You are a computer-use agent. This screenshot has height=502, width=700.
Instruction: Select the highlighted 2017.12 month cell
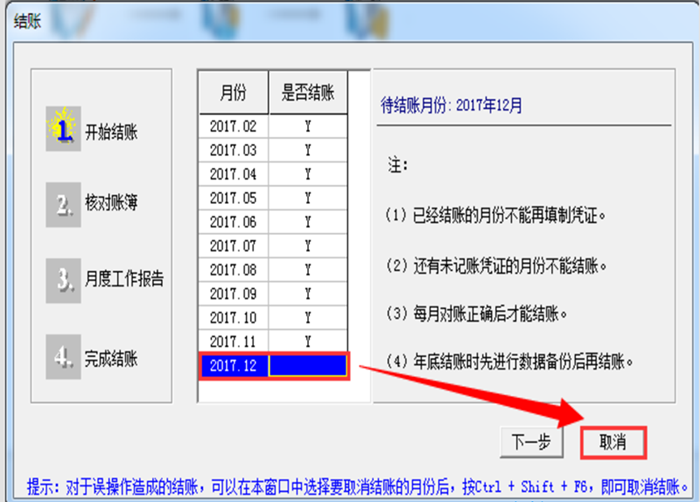tap(233, 366)
